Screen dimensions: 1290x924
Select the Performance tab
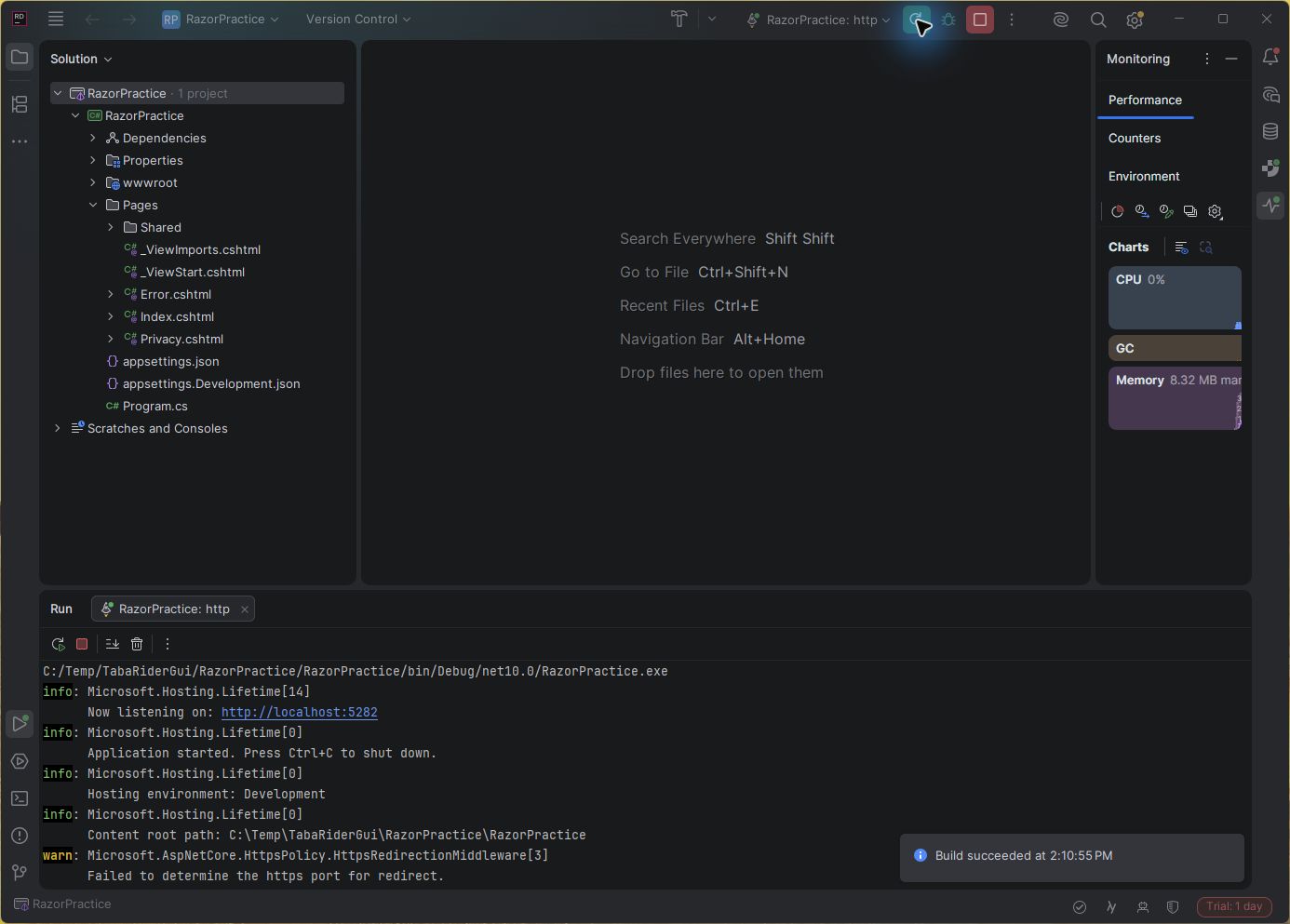coord(1145,100)
